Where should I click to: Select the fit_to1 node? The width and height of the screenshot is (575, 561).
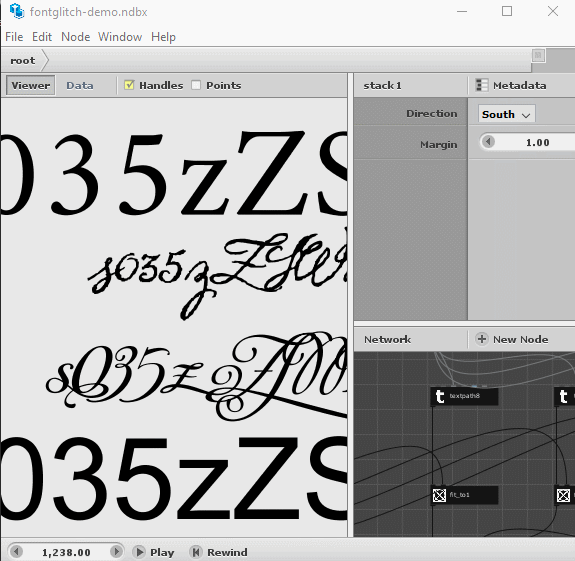tap(464, 495)
